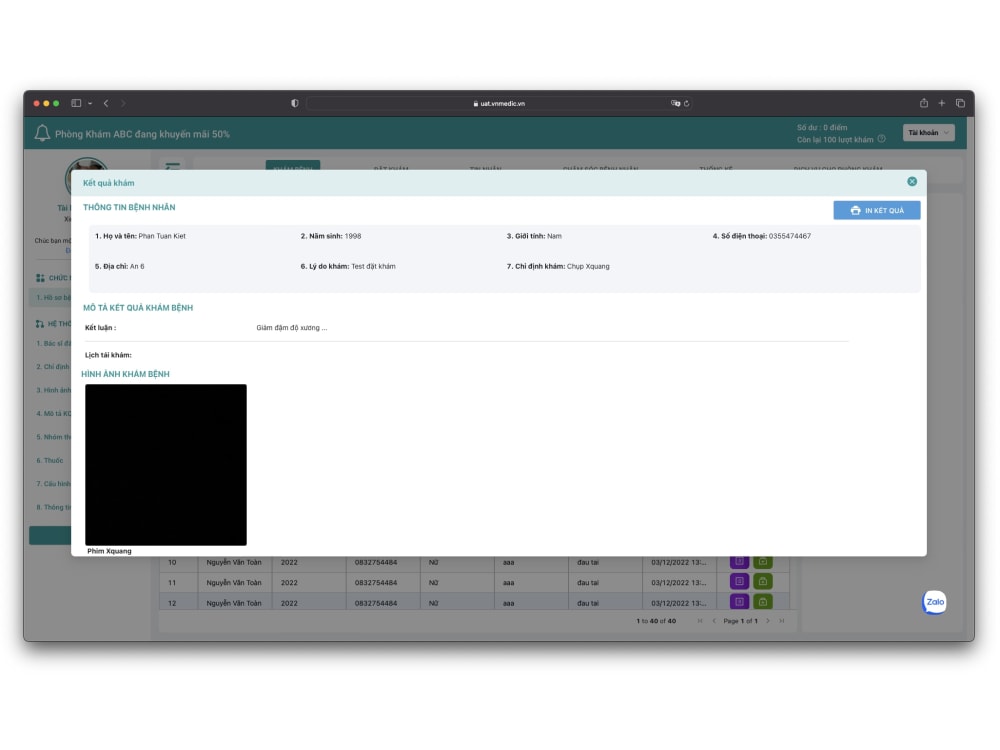The height and width of the screenshot is (750, 1000).
Task: Click the Chụp Xquang value
Action: coord(588,267)
